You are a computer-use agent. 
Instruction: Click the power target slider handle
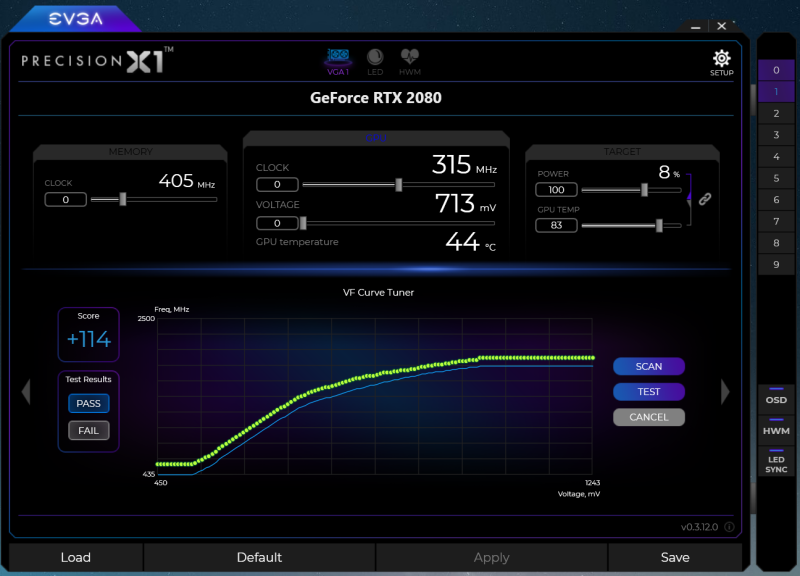(x=644, y=190)
